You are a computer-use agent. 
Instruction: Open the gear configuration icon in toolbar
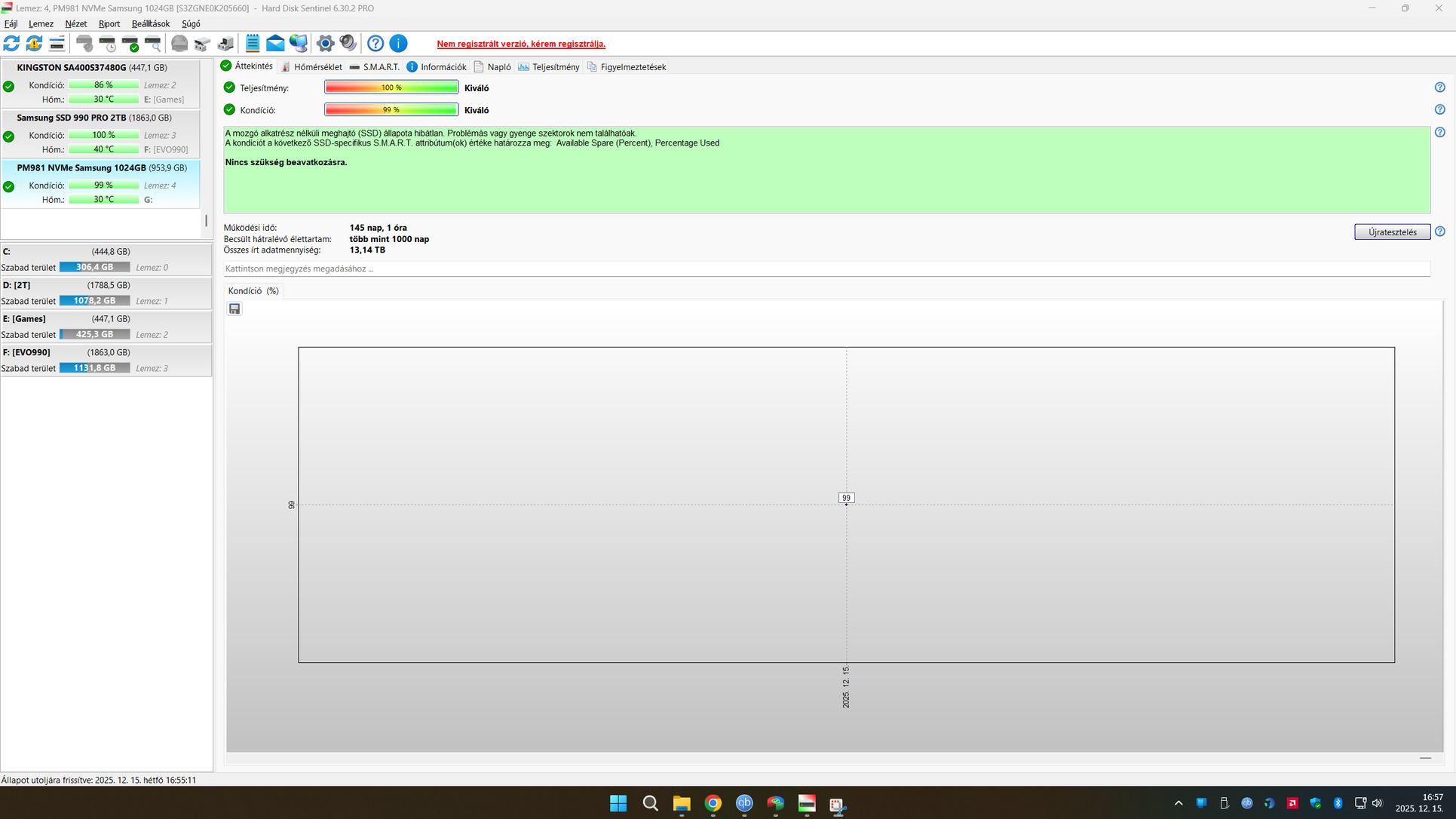coord(325,44)
